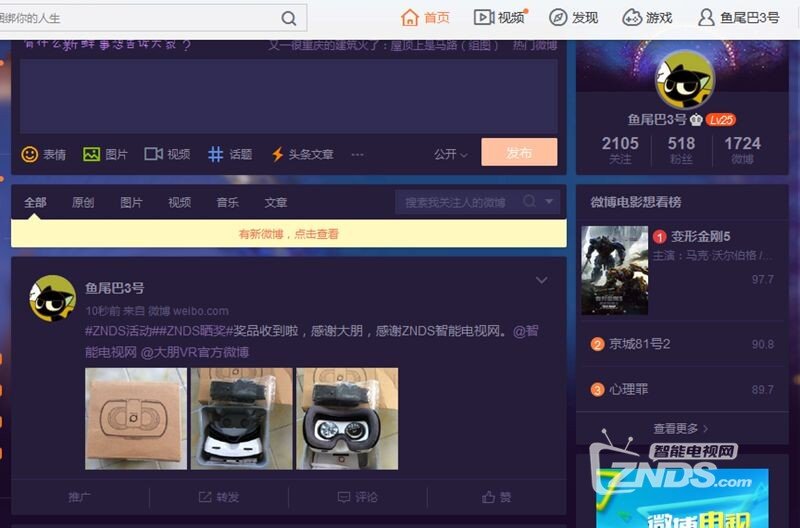Click the 发布 publish button
This screenshot has height=528, width=800.
click(x=519, y=152)
